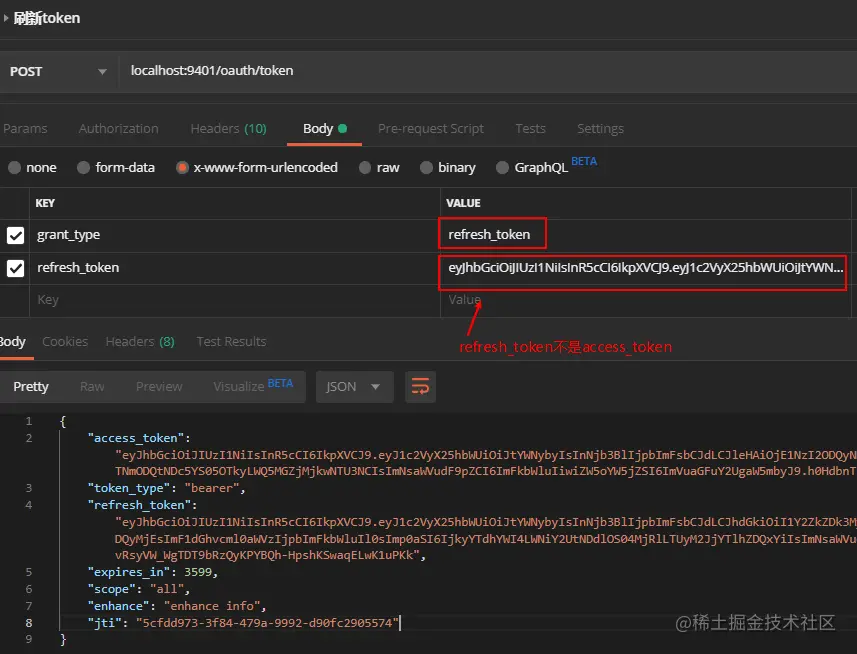857x654 pixels.
Task: Open the response Headers (8) tab
Action: [140, 342]
